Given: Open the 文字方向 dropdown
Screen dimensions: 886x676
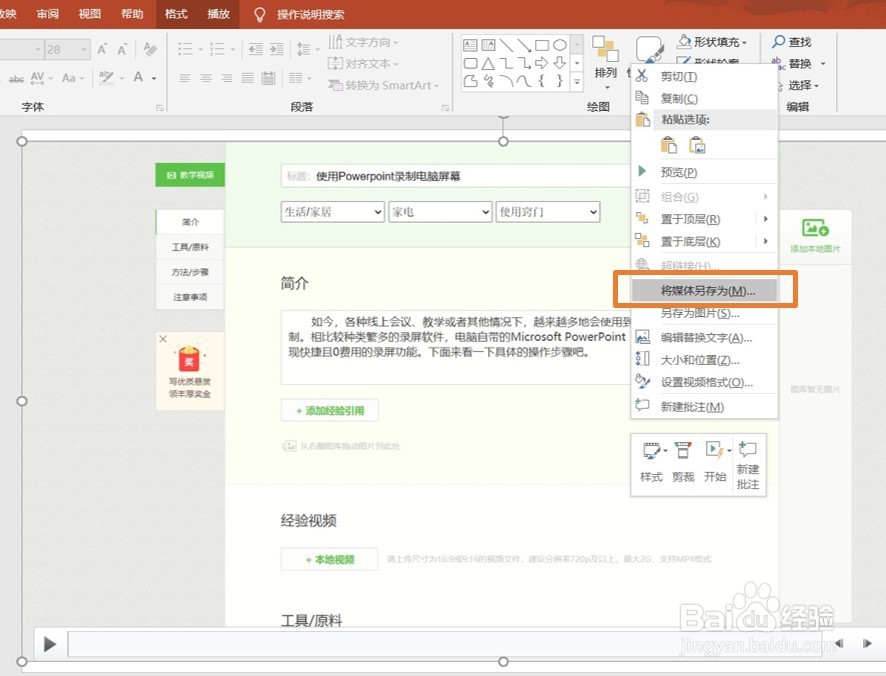Looking at the screenshot, I should click(x=363, y=42).
